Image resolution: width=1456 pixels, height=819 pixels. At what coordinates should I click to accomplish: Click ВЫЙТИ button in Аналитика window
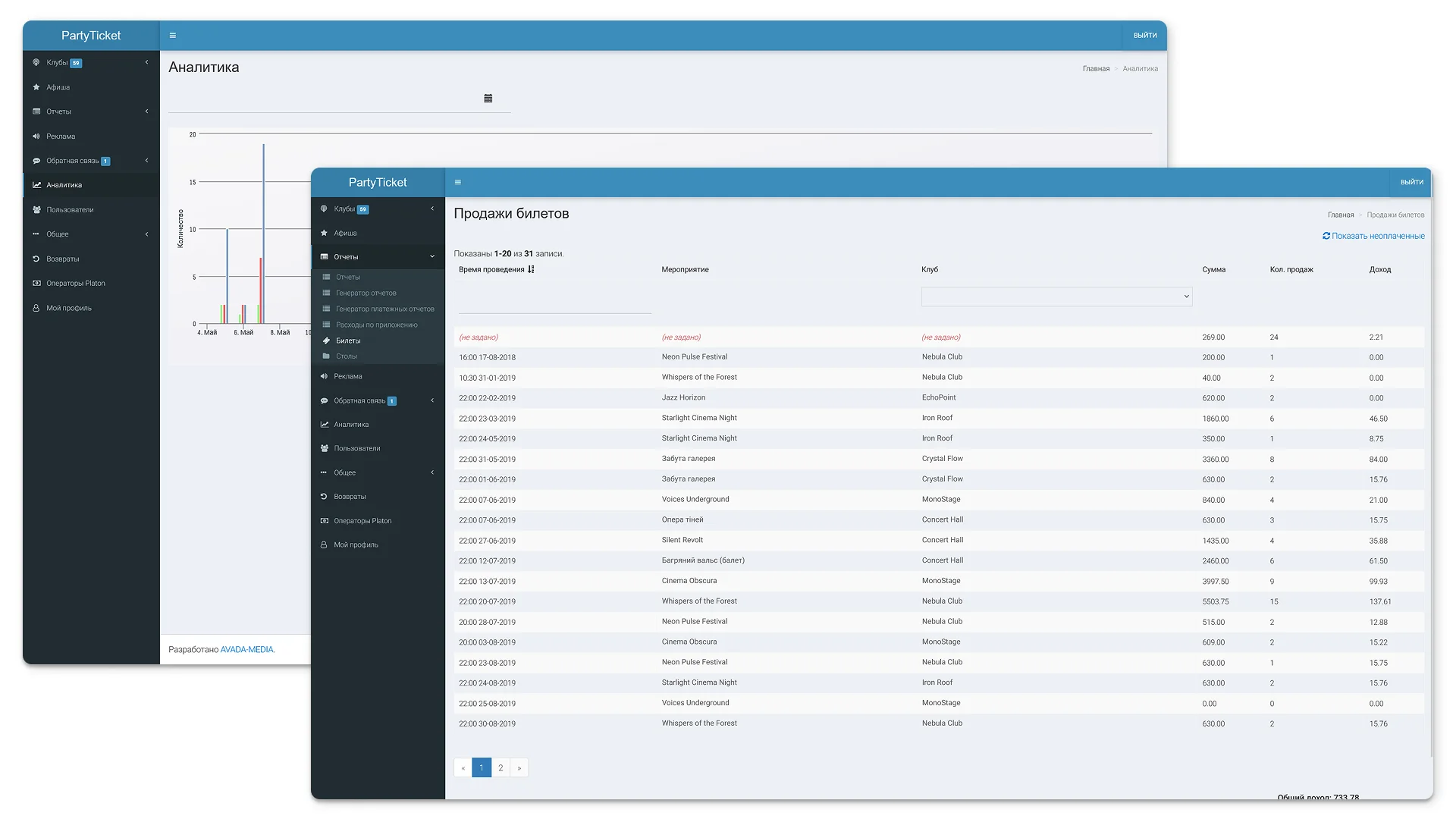tap(1145, 36)
